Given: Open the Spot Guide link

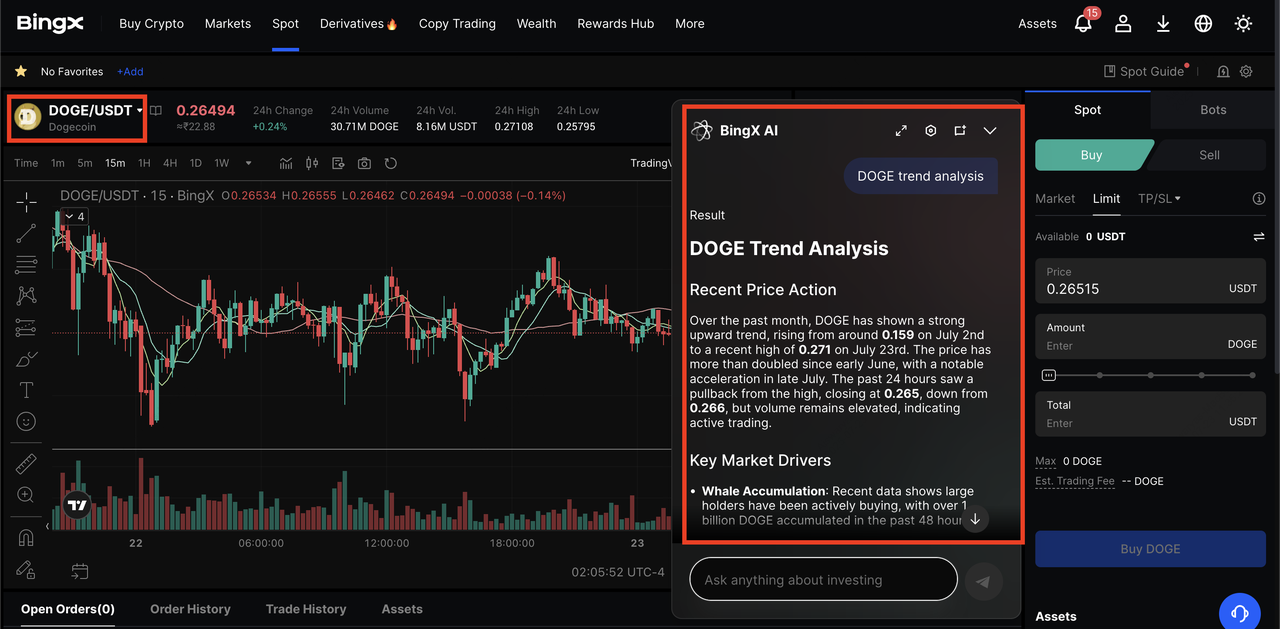Looking at the screenshot, I should [x=1144, y=72].
